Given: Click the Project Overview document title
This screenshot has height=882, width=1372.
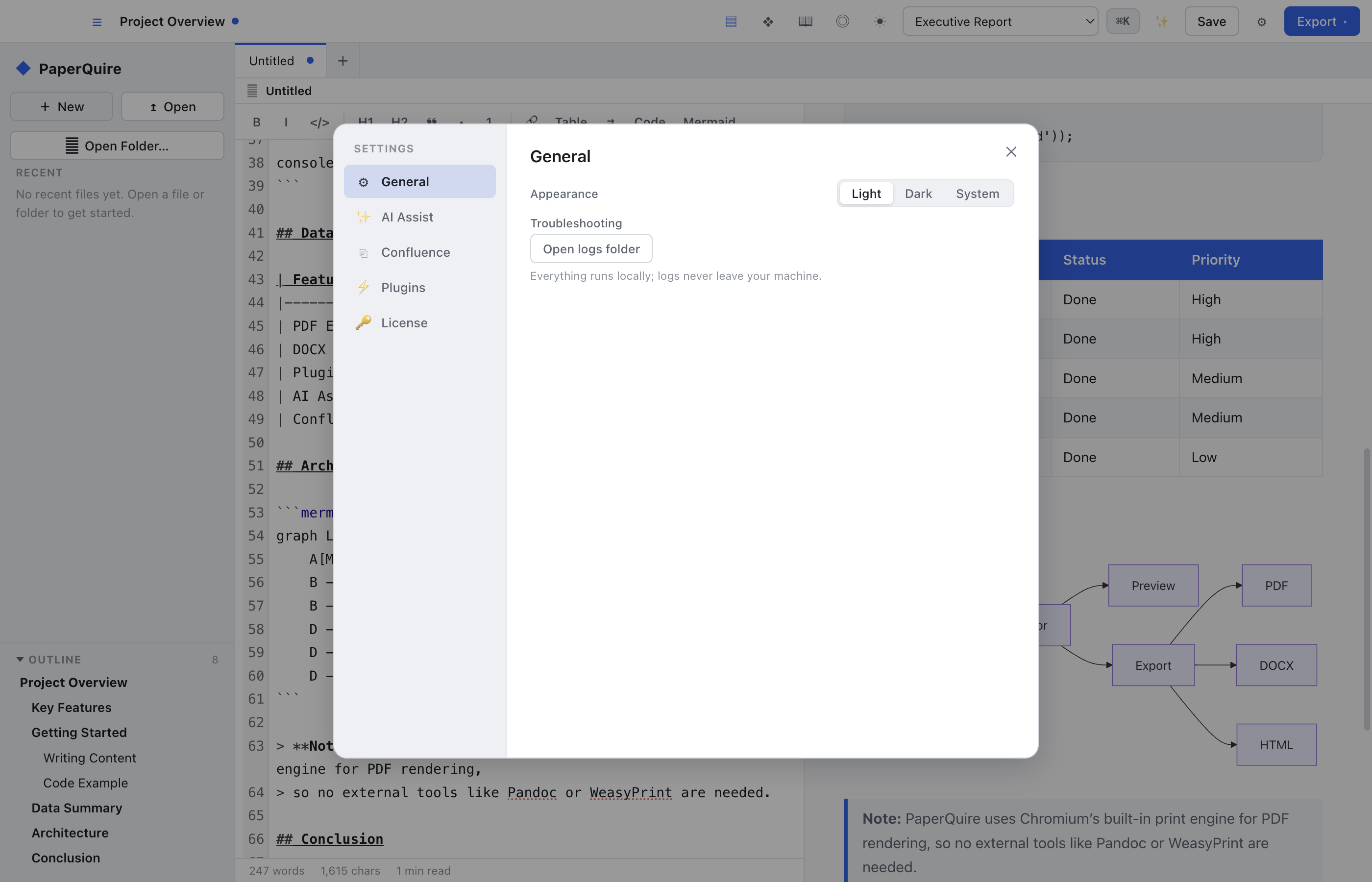Looking at the screenshot, I should 172,22.
